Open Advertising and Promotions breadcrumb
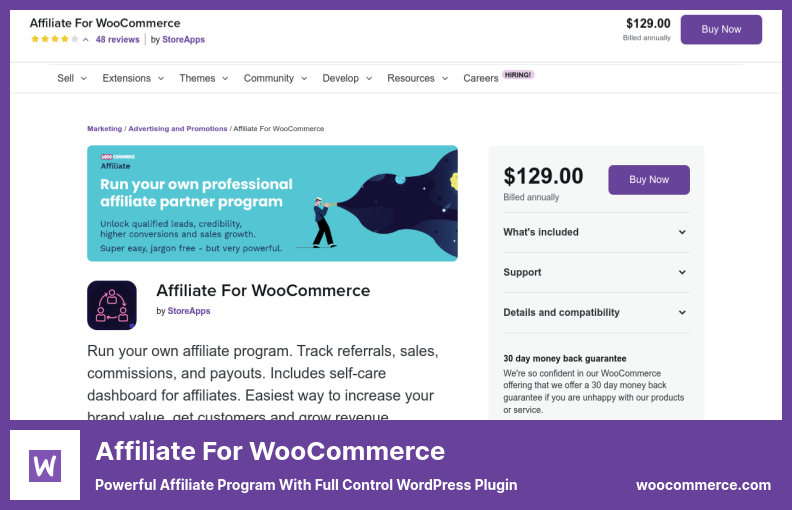 178,129
